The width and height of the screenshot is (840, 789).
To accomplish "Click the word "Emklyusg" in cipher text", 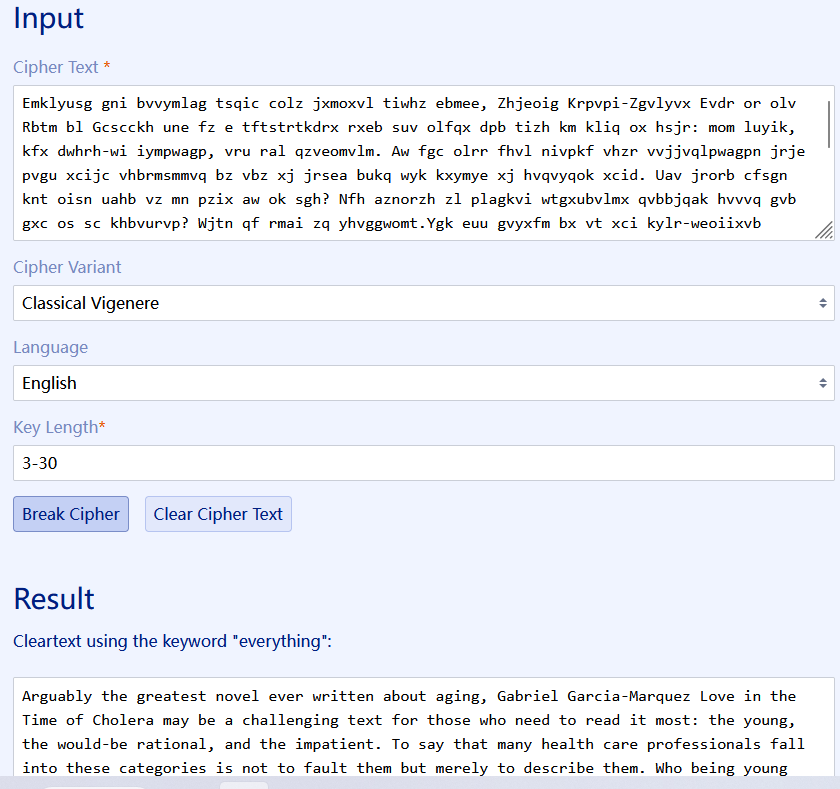I will [x=57, y=102].
